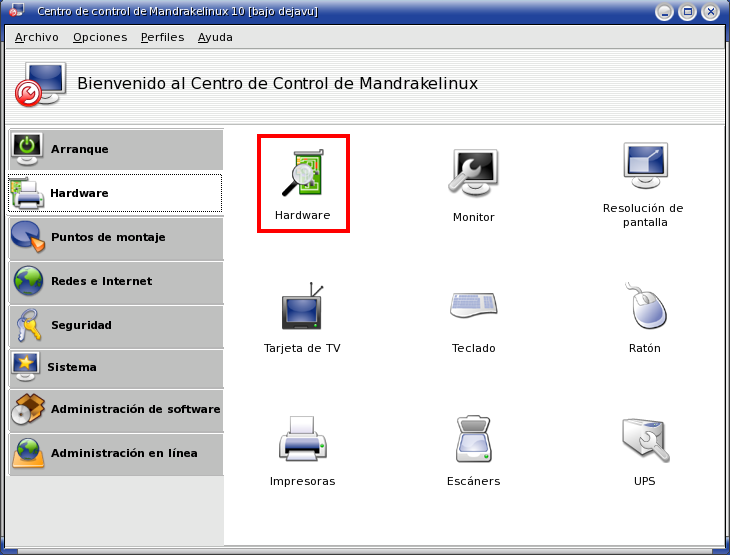Minimize the control center window
The width and height of the screenshot is (730, 555).
tap(664, 12)
